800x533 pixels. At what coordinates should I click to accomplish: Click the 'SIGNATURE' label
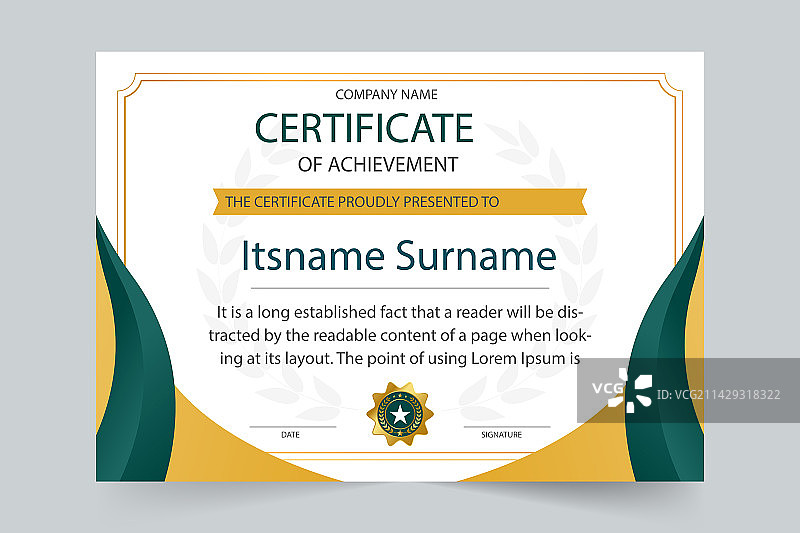pyautogui.click(x=502, y=435)
